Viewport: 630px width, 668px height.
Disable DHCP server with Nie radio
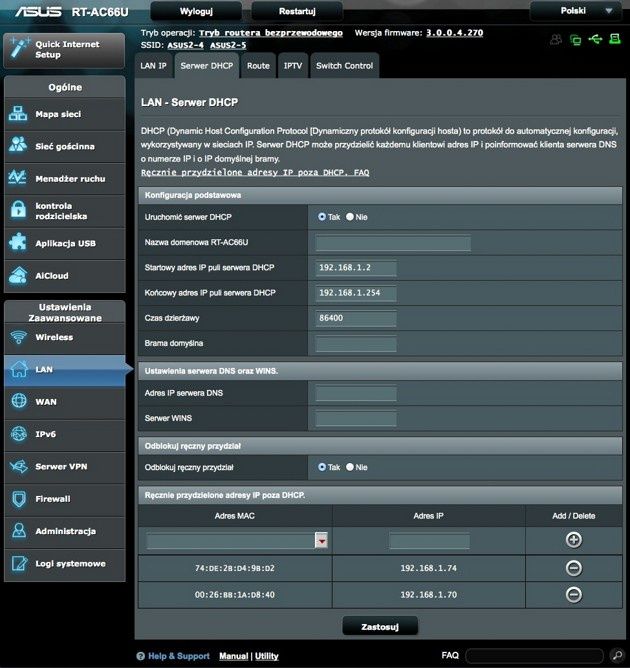pos(350,217)
